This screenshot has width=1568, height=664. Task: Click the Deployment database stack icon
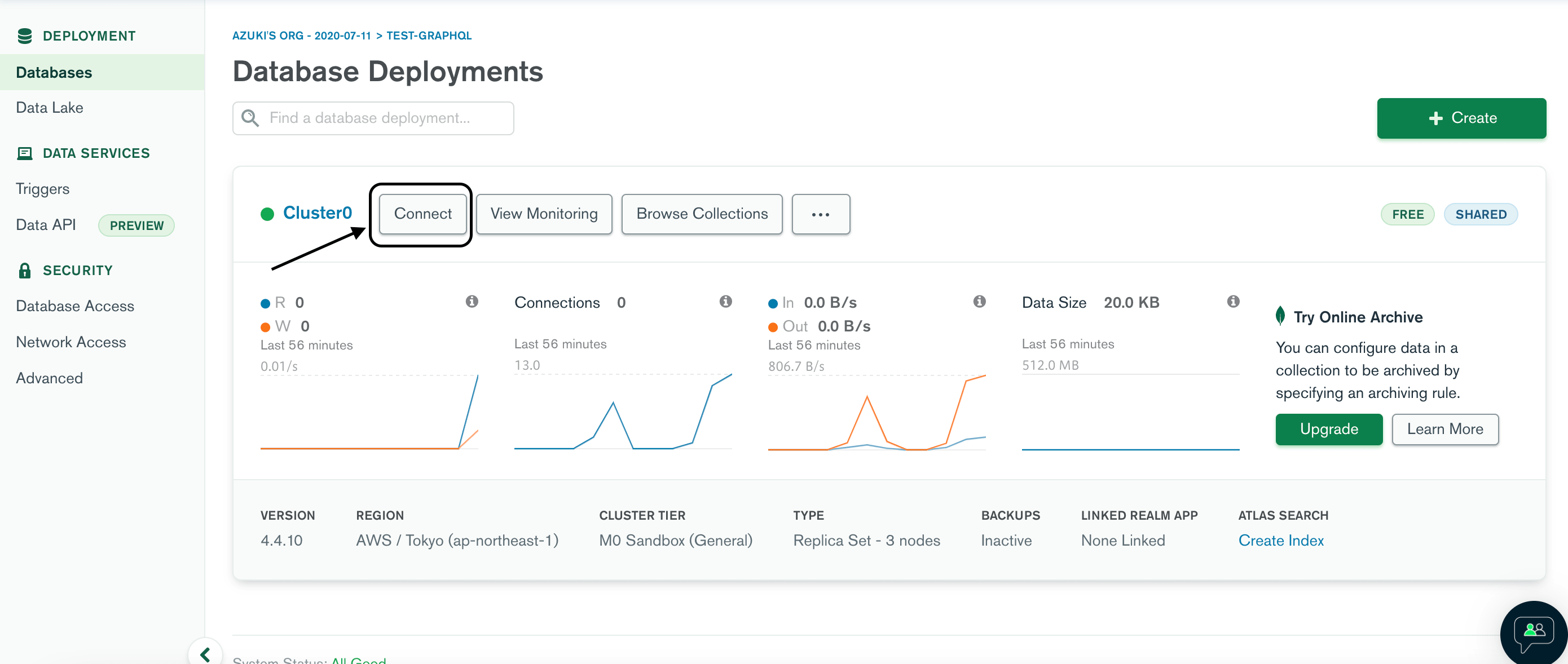(25, 36)
